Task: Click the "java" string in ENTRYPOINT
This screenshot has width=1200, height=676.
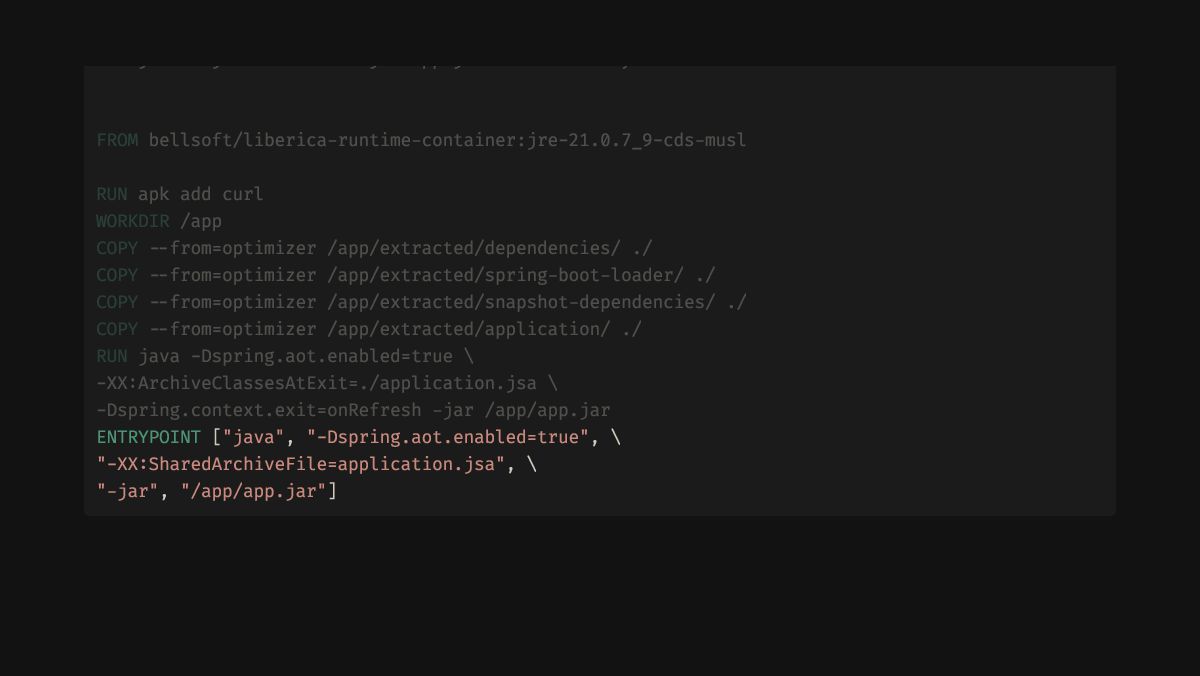Action: 253,437
